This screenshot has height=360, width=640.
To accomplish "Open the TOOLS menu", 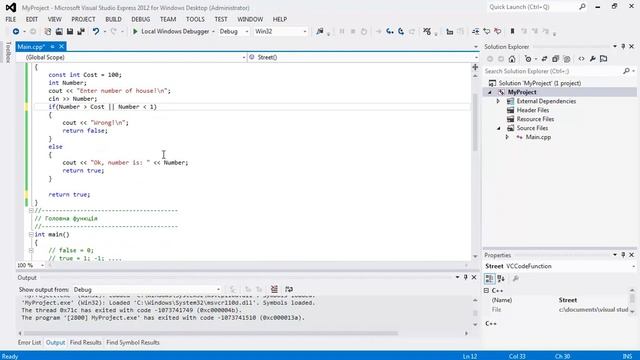I will click(195, 19).
